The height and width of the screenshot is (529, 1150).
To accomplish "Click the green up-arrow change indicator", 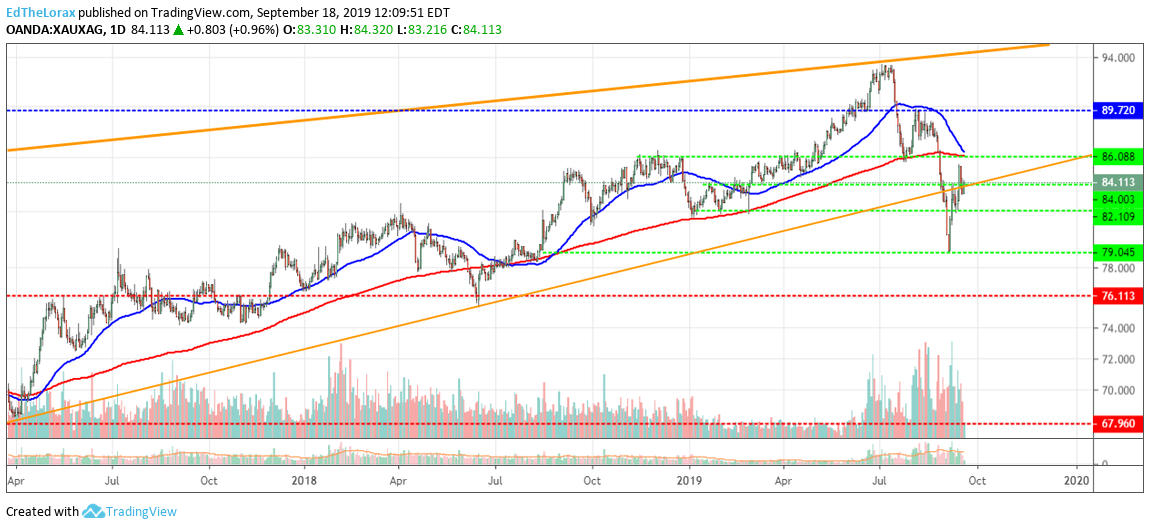I will point(177,30).
